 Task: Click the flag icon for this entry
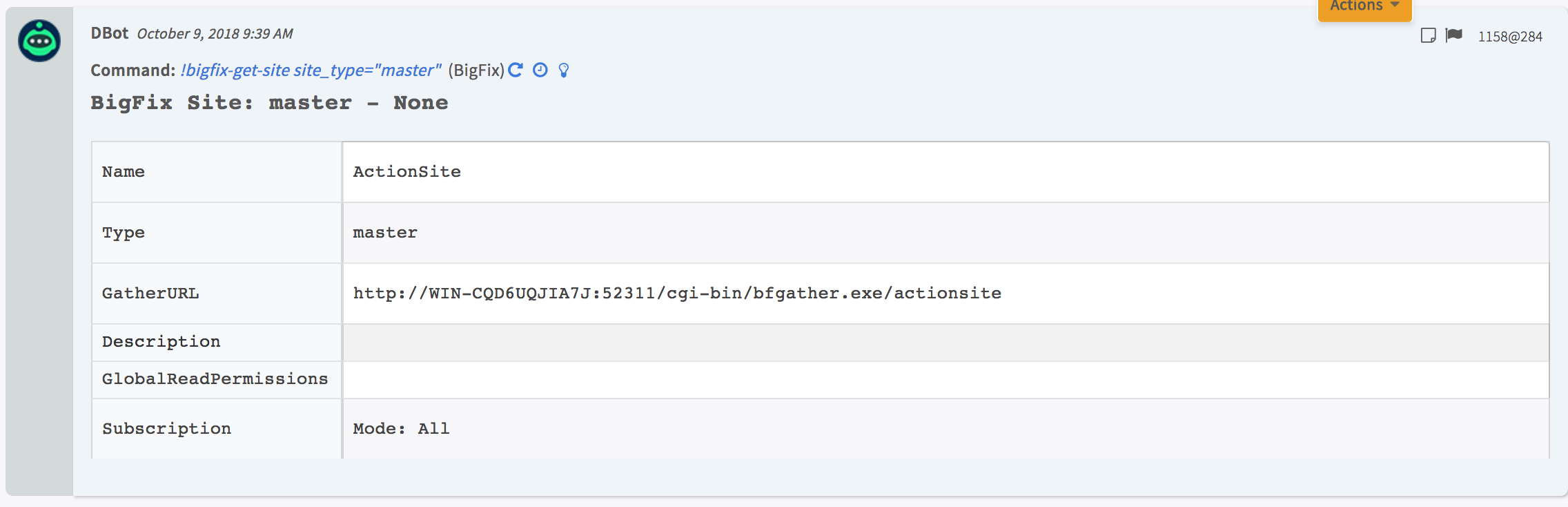pos(1453,35)
